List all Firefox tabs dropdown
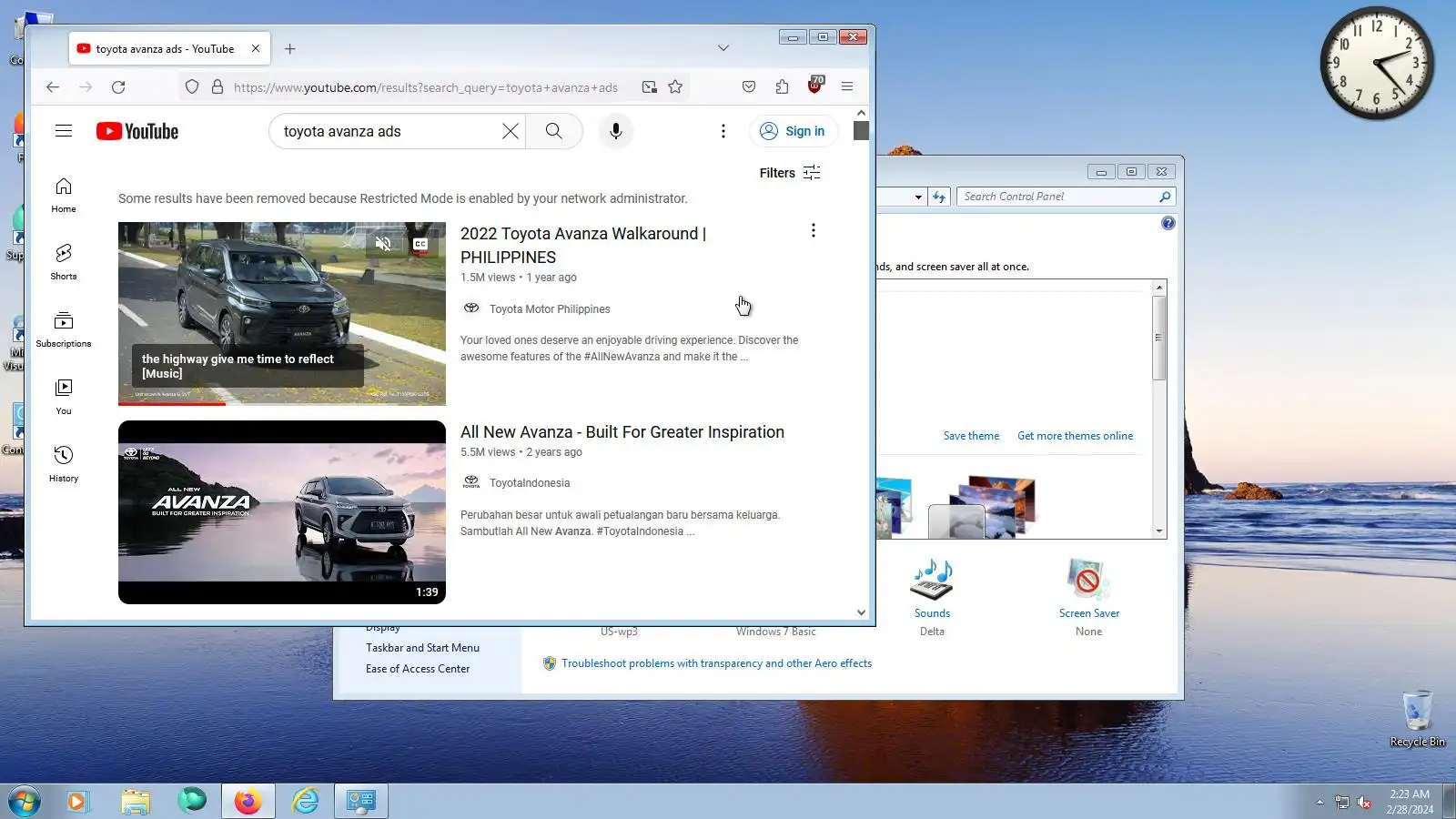Screen dimensions: 1456x819 coord(723,48)
